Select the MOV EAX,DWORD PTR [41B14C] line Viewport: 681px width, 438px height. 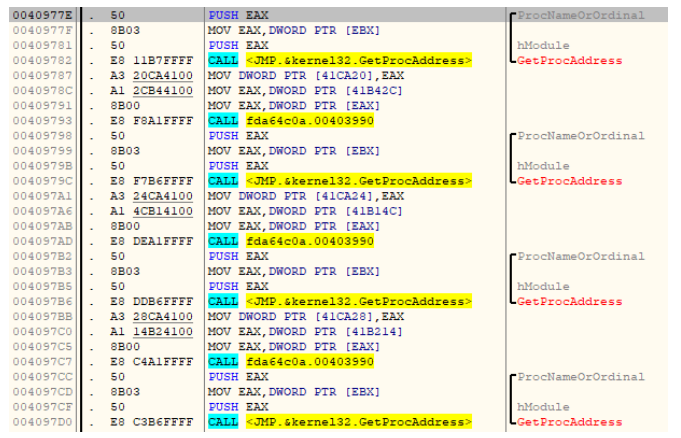tap(299, 211)
